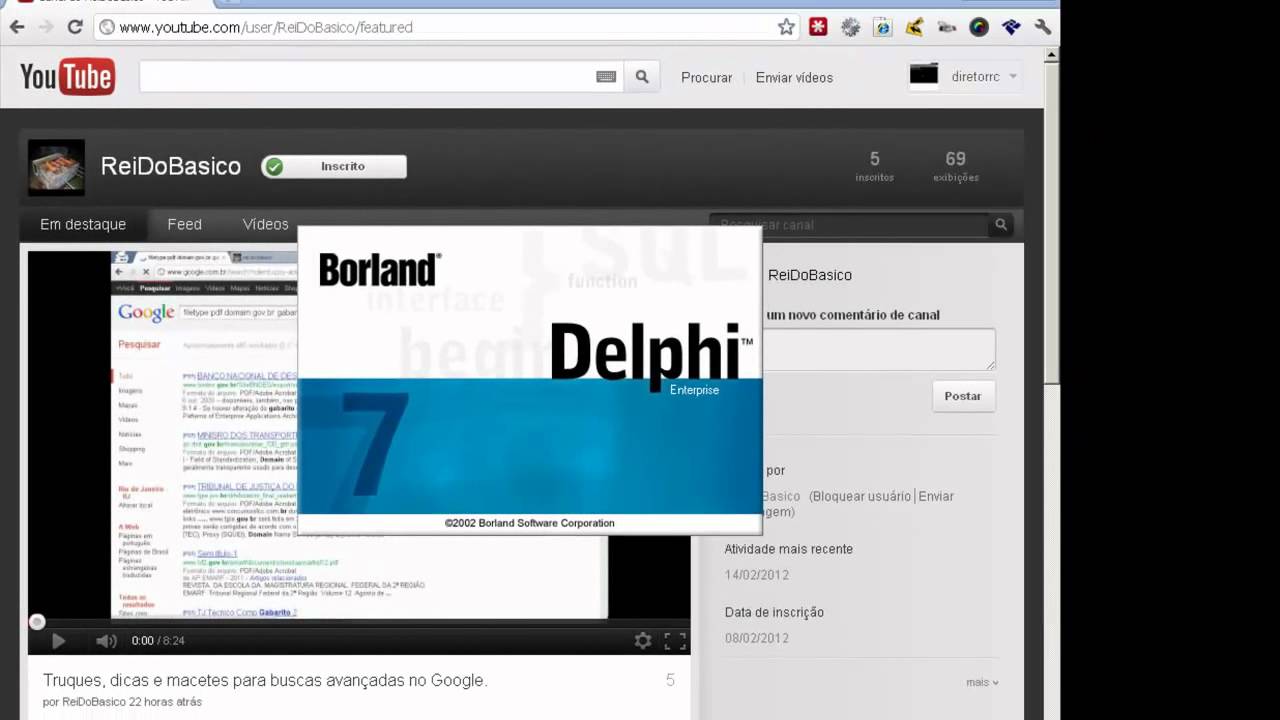Open the Chrome wrench menu
The width and height of the screenshot is (1280, 720).
pos(1043,27)
